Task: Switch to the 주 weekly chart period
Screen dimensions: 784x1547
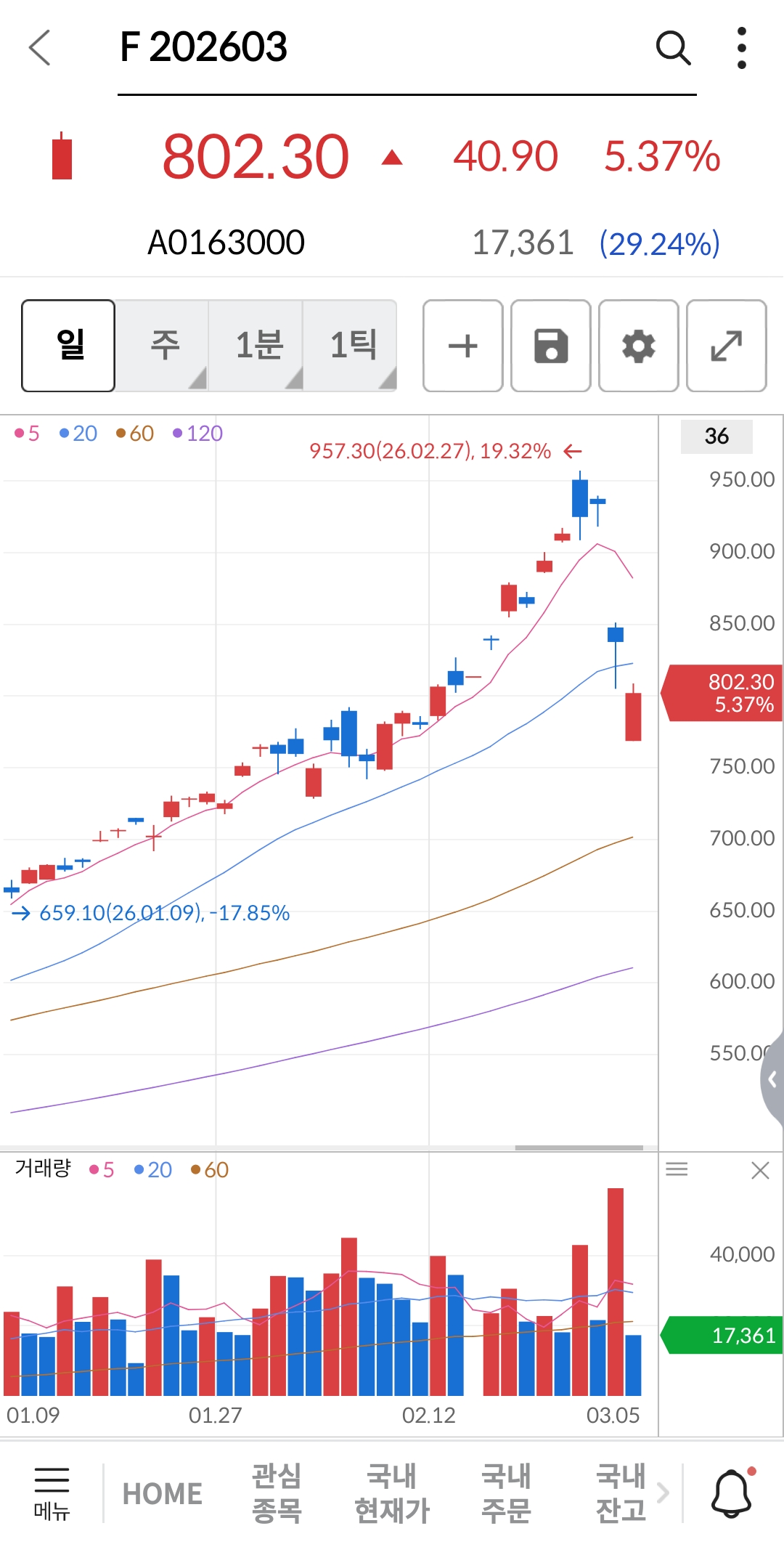Action: click(x=163, y=346)
